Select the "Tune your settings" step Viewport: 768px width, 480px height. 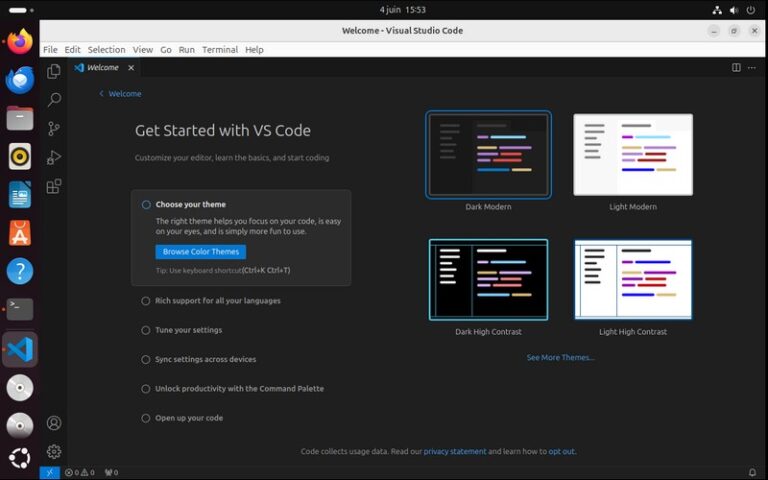[x=188, y=330]
